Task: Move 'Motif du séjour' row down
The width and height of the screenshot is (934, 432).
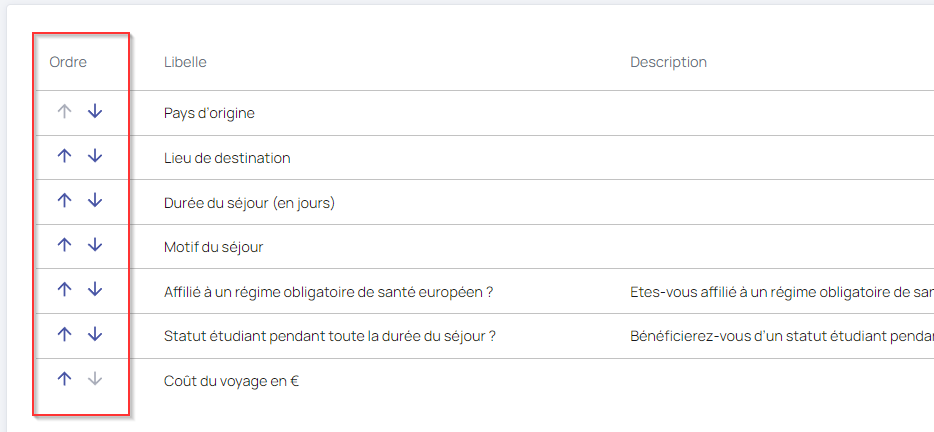Action: coord(95,245)
